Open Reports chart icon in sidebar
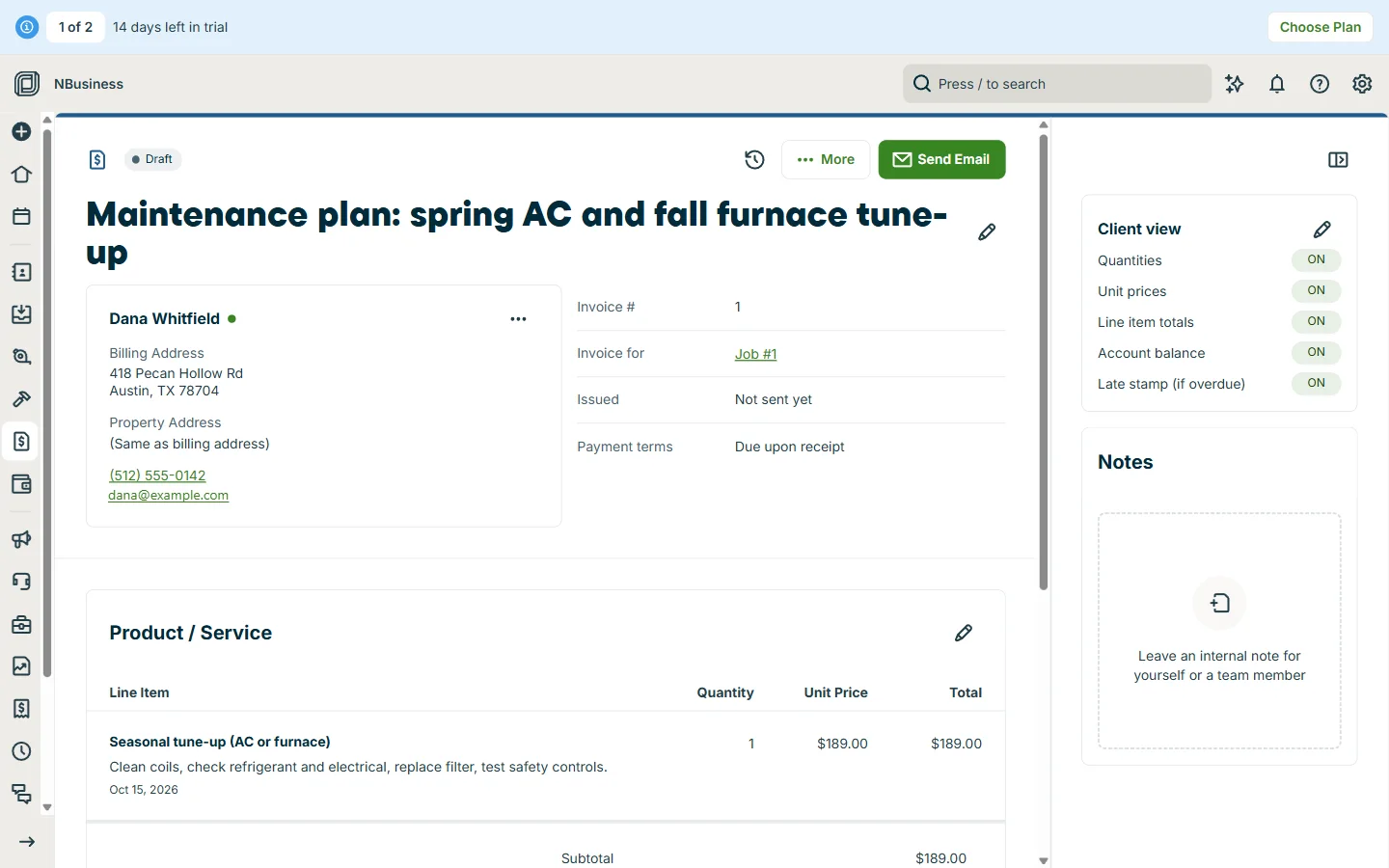Viewport: 1389px width, 868px height. [x=21, y=666]
